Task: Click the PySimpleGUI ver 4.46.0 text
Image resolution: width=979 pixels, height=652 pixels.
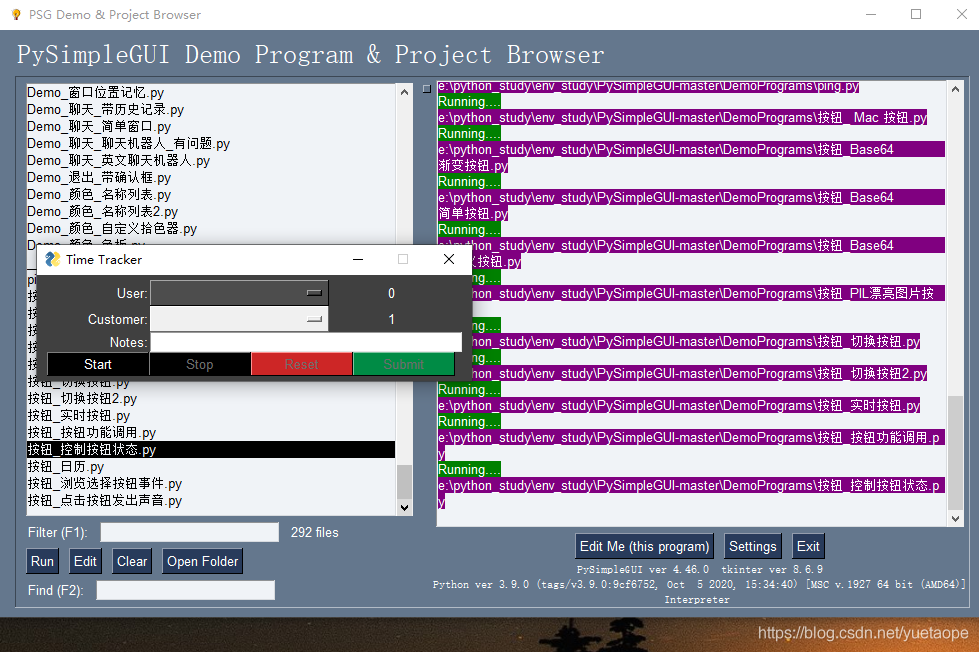Action: coord(642,569)
